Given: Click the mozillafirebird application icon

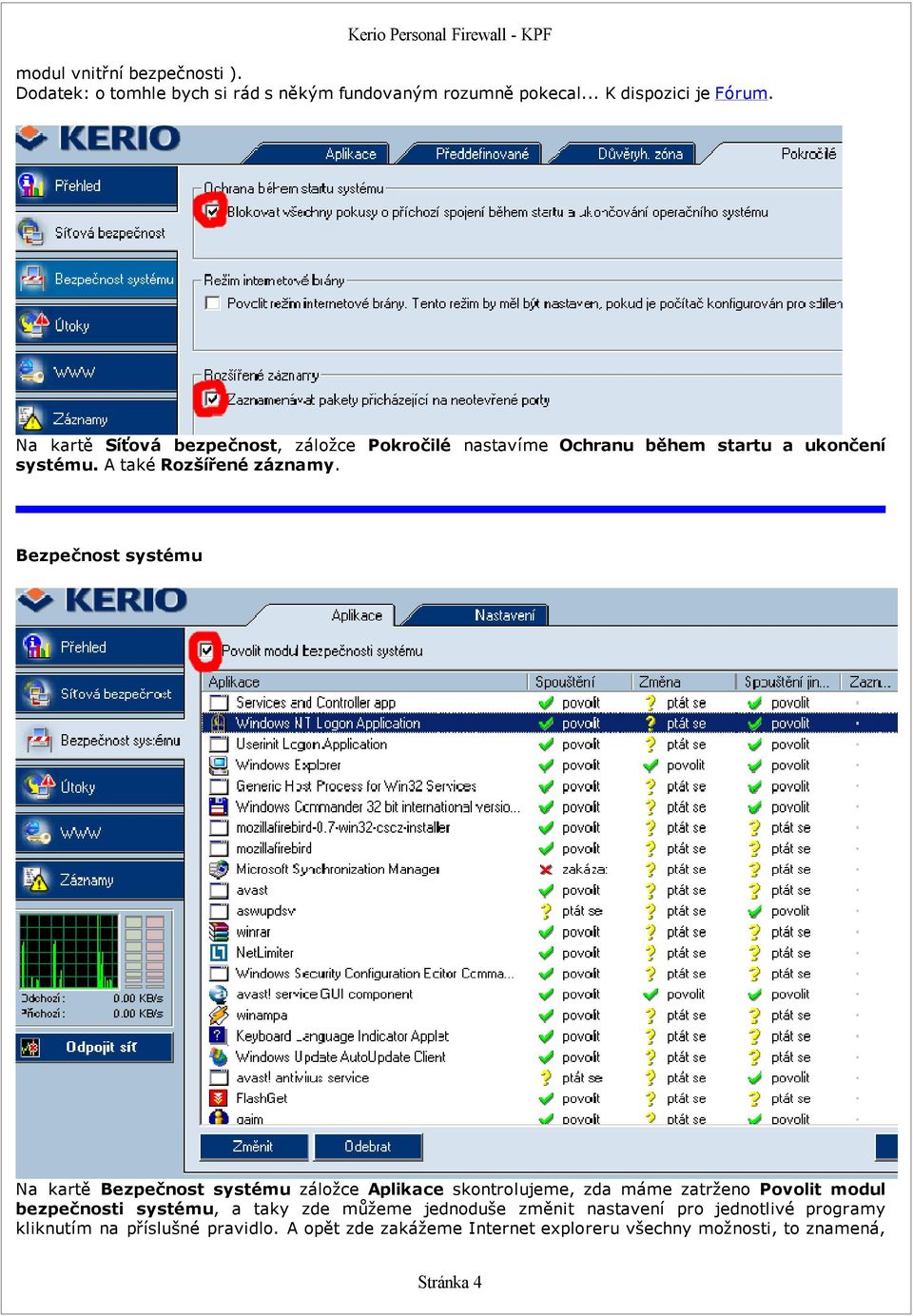Looking at the screenshot, I should click(220, 848).
